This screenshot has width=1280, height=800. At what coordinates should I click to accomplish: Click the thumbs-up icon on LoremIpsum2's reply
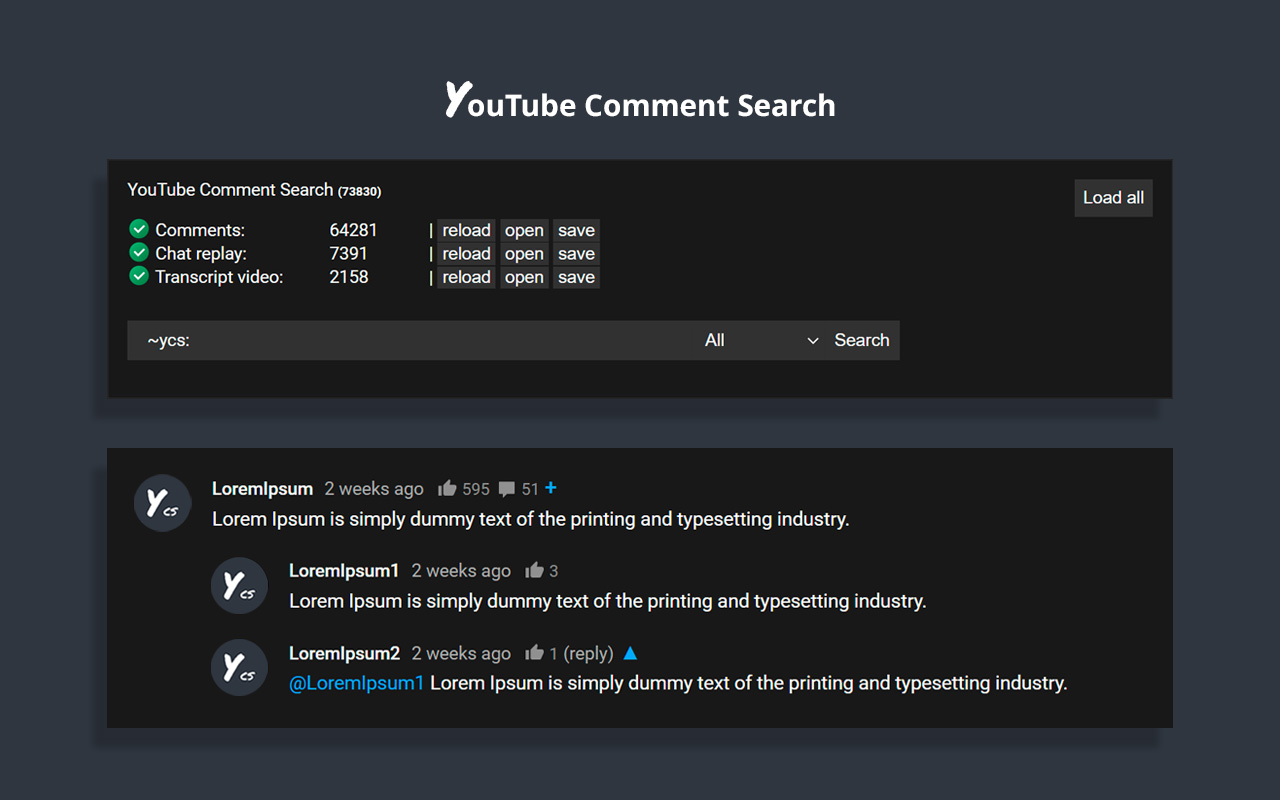pos(535,653)
